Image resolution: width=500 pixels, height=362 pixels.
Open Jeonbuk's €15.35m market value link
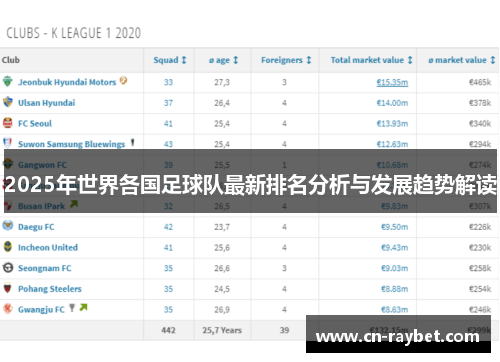coord(392,82)
